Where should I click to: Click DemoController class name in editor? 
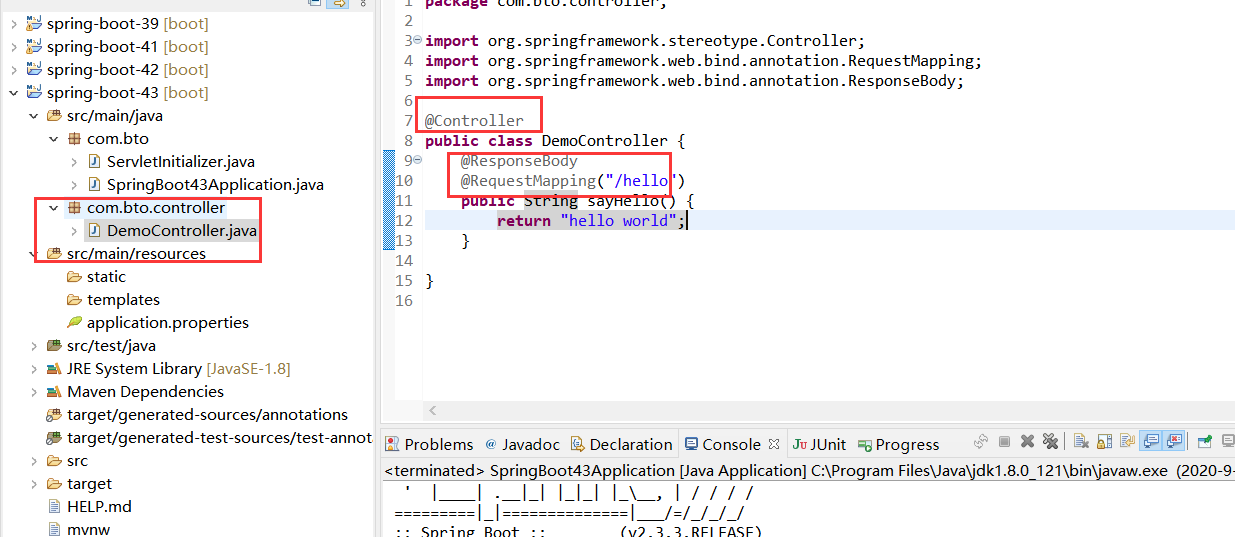click(x=605, y=140)
